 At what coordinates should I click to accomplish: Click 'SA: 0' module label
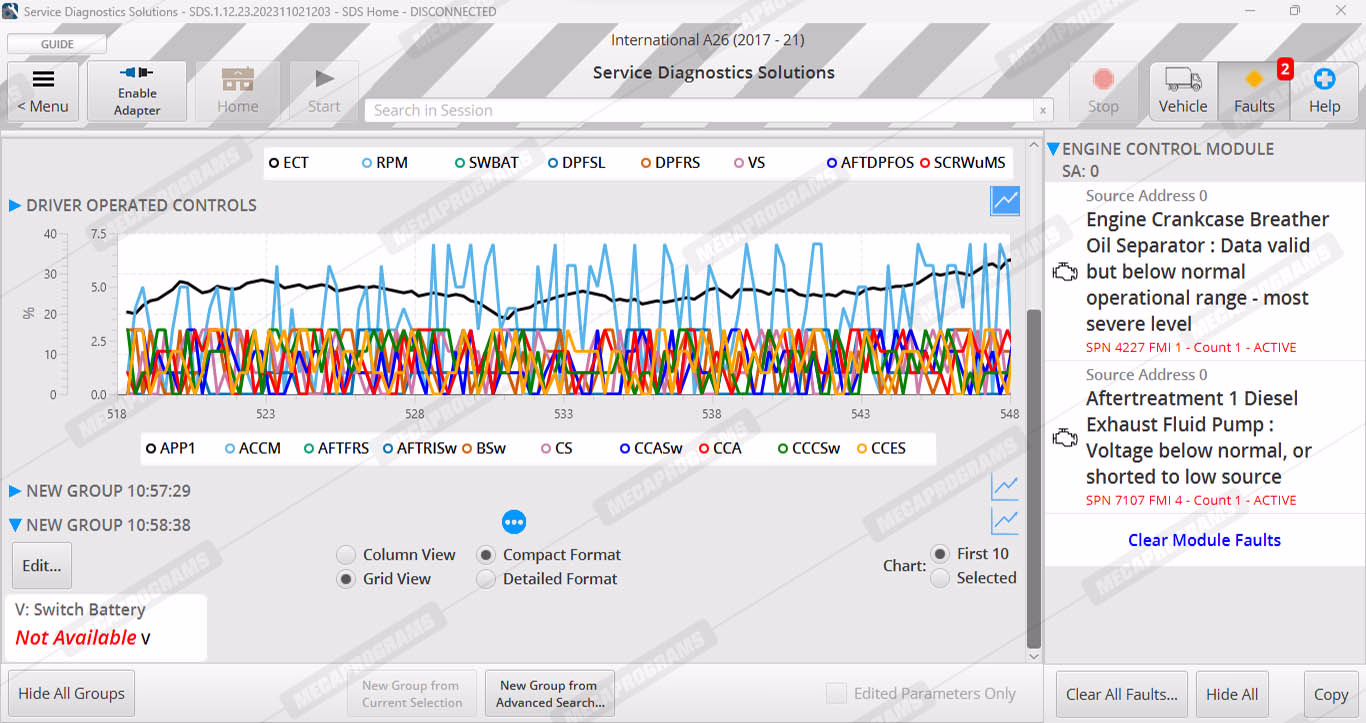pos(1080,172)
